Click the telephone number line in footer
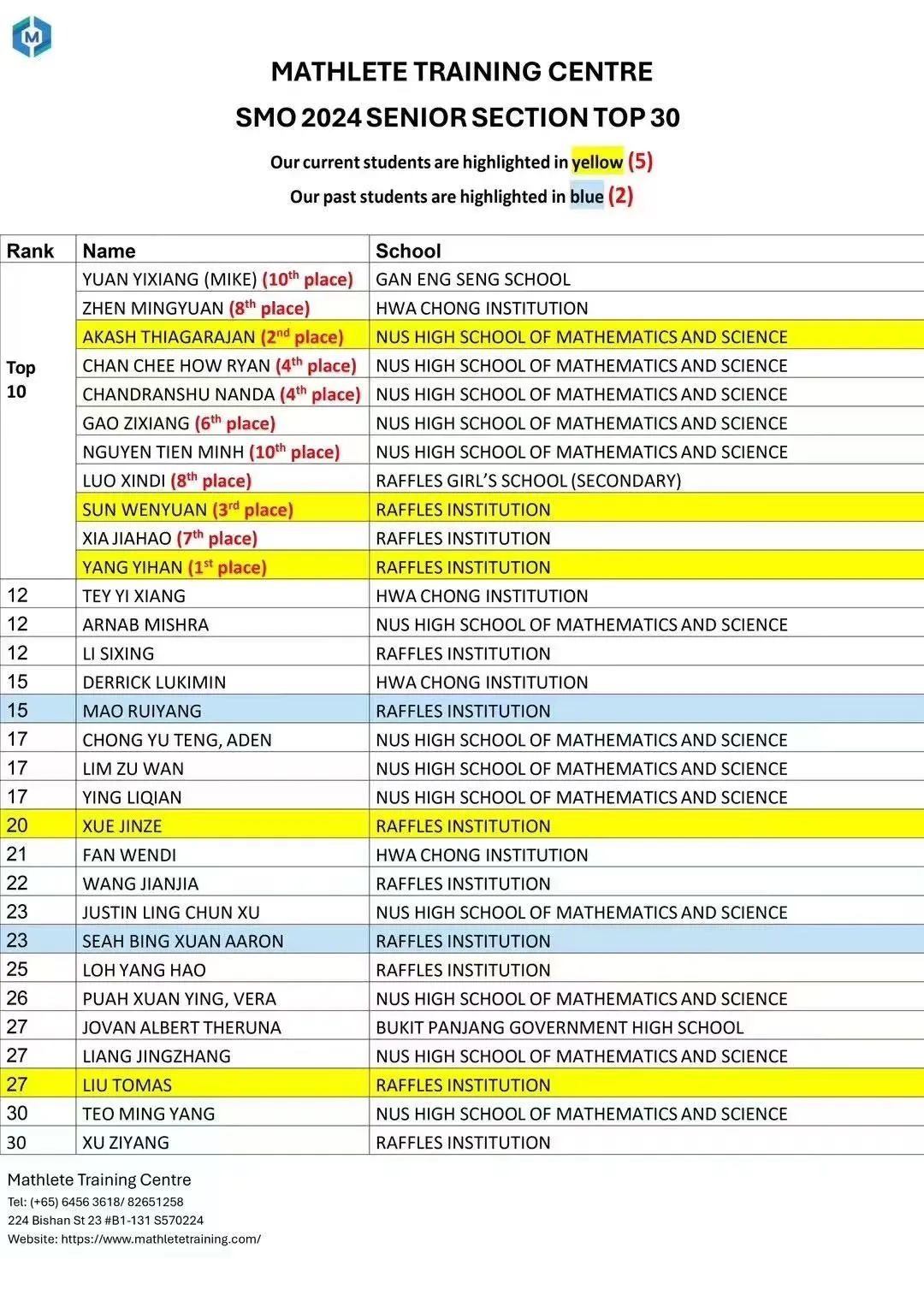Image resolution: width=924 pixels, height=1307 pixels. (95, 1201)
